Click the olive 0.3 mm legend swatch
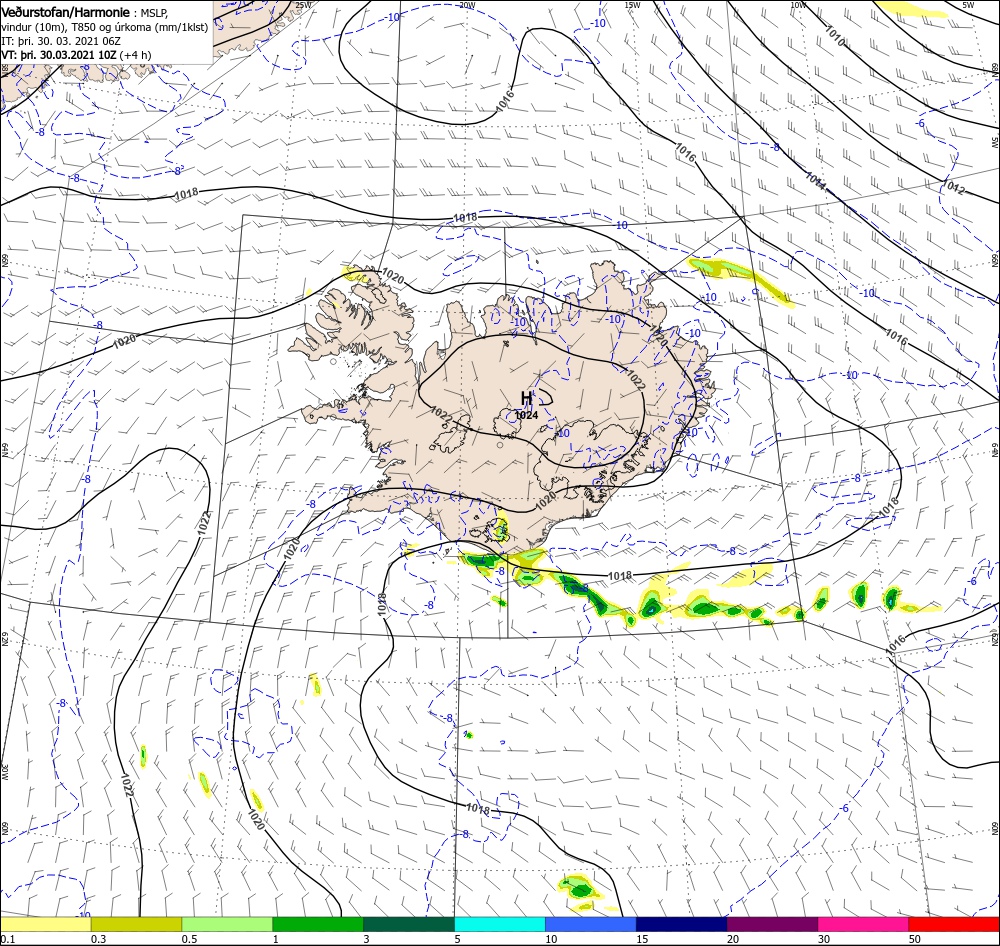 [x=136, y=924]
